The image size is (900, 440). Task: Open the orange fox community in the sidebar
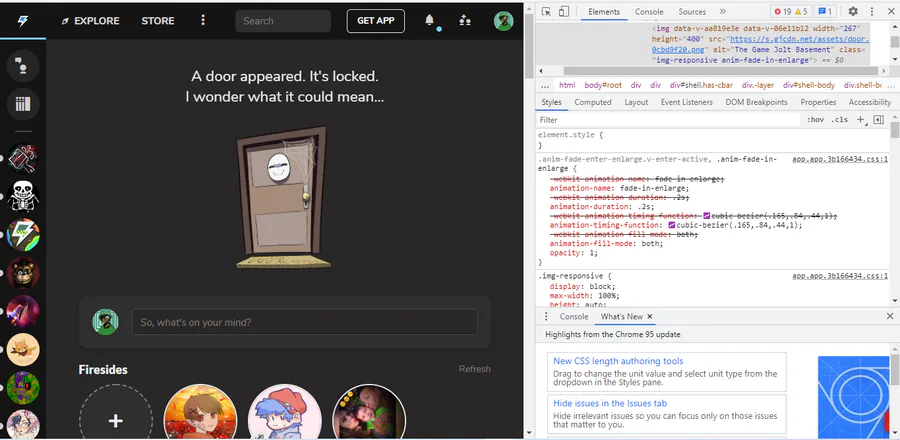tap(23, 349)
